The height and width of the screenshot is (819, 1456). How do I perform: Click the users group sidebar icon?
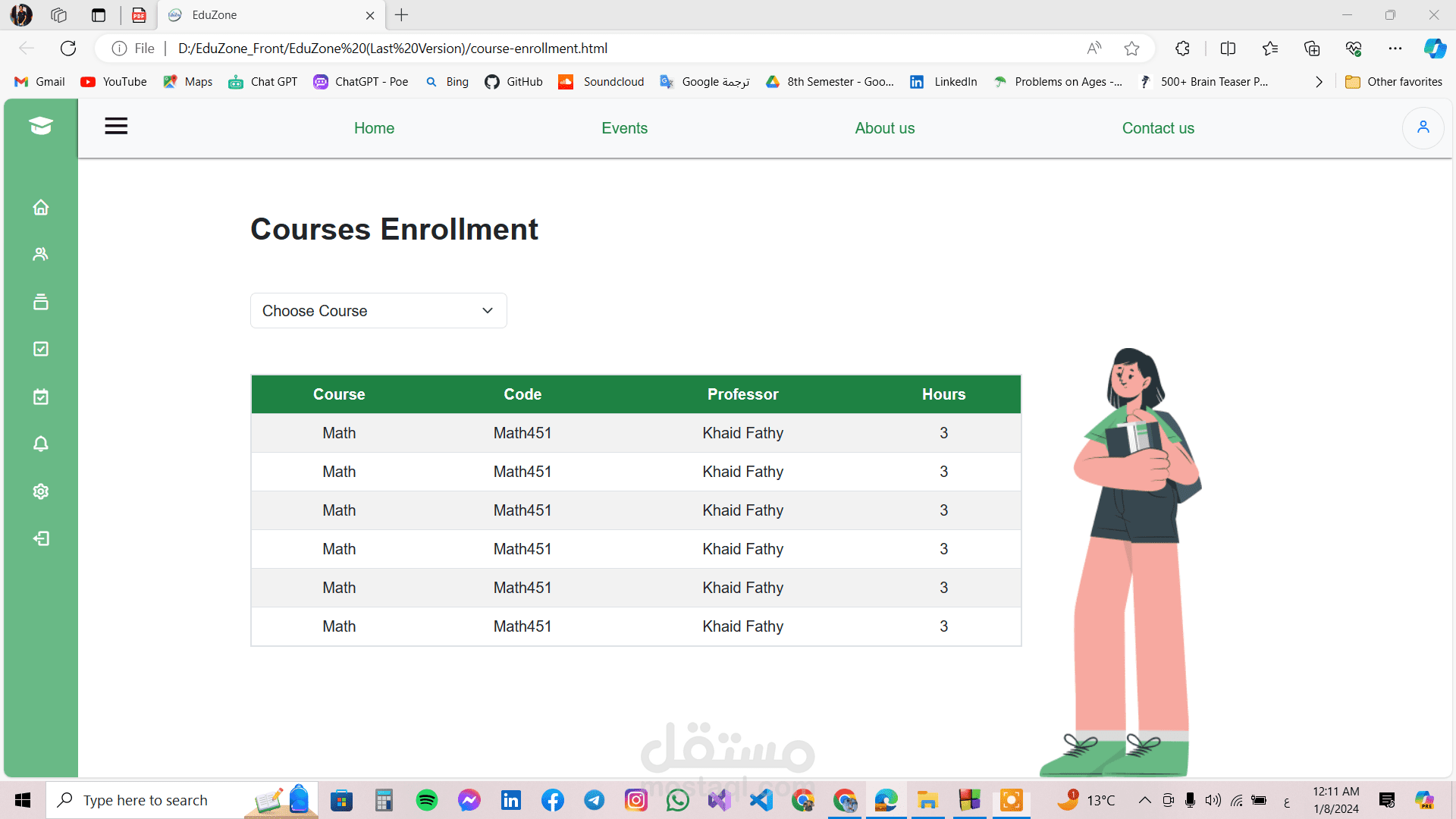tap(41, 254)
